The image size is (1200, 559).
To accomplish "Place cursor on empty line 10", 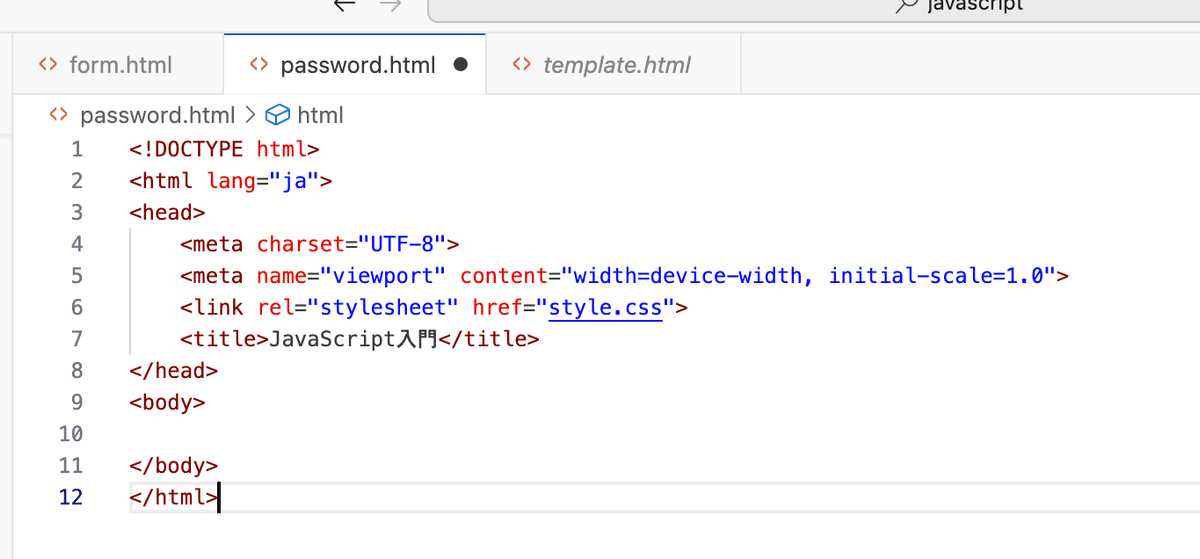I will 400,434.
